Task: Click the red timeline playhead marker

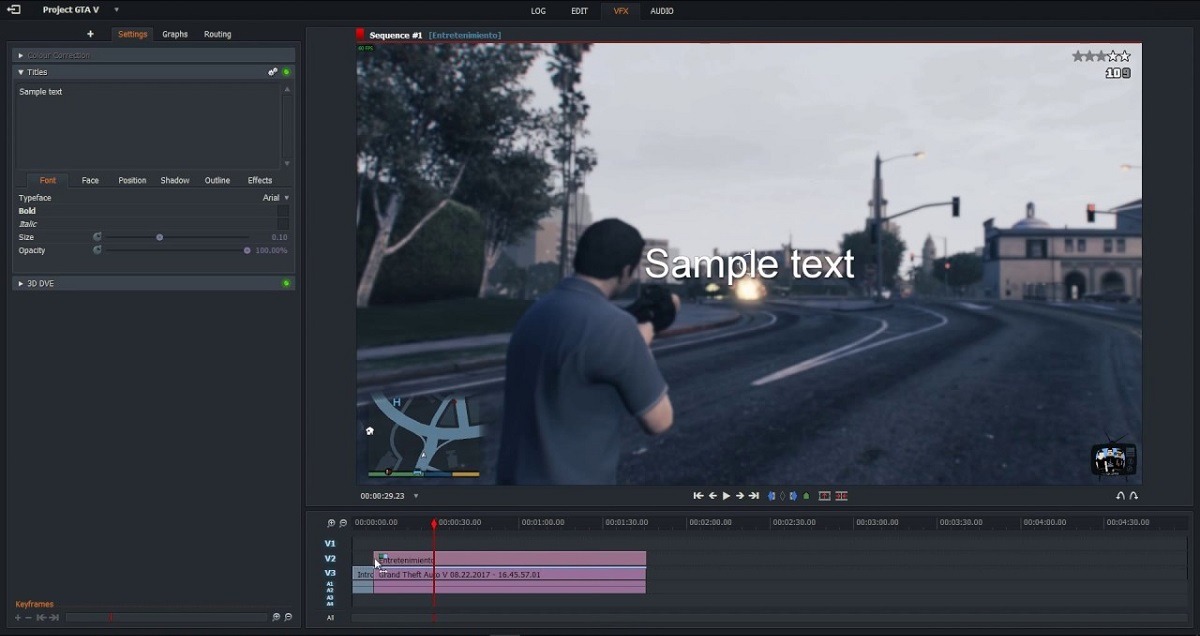Action: (x=434, y=524)
